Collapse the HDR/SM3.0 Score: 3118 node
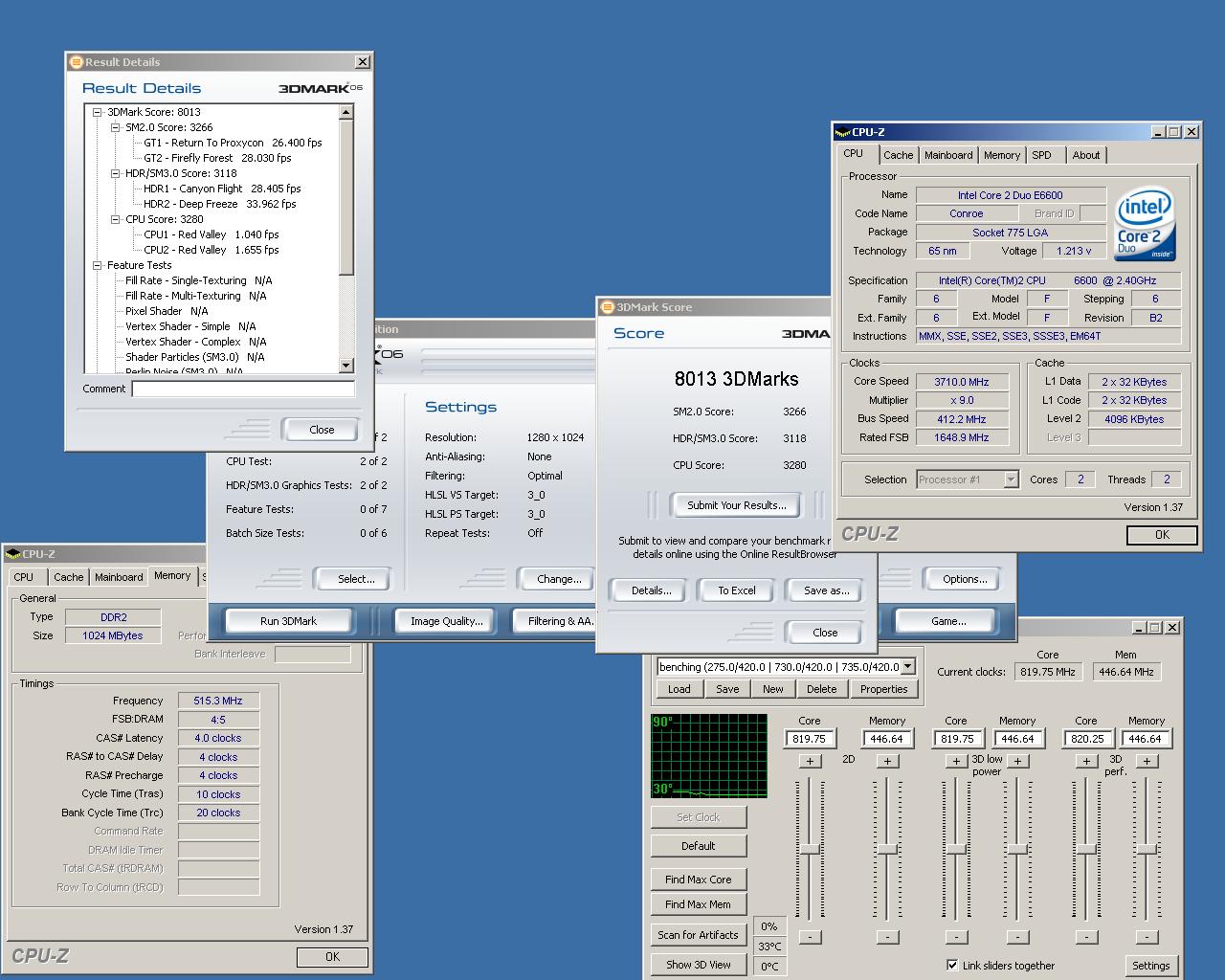The height and width of the screenshot is (980, 1225). tap(115, 173)
